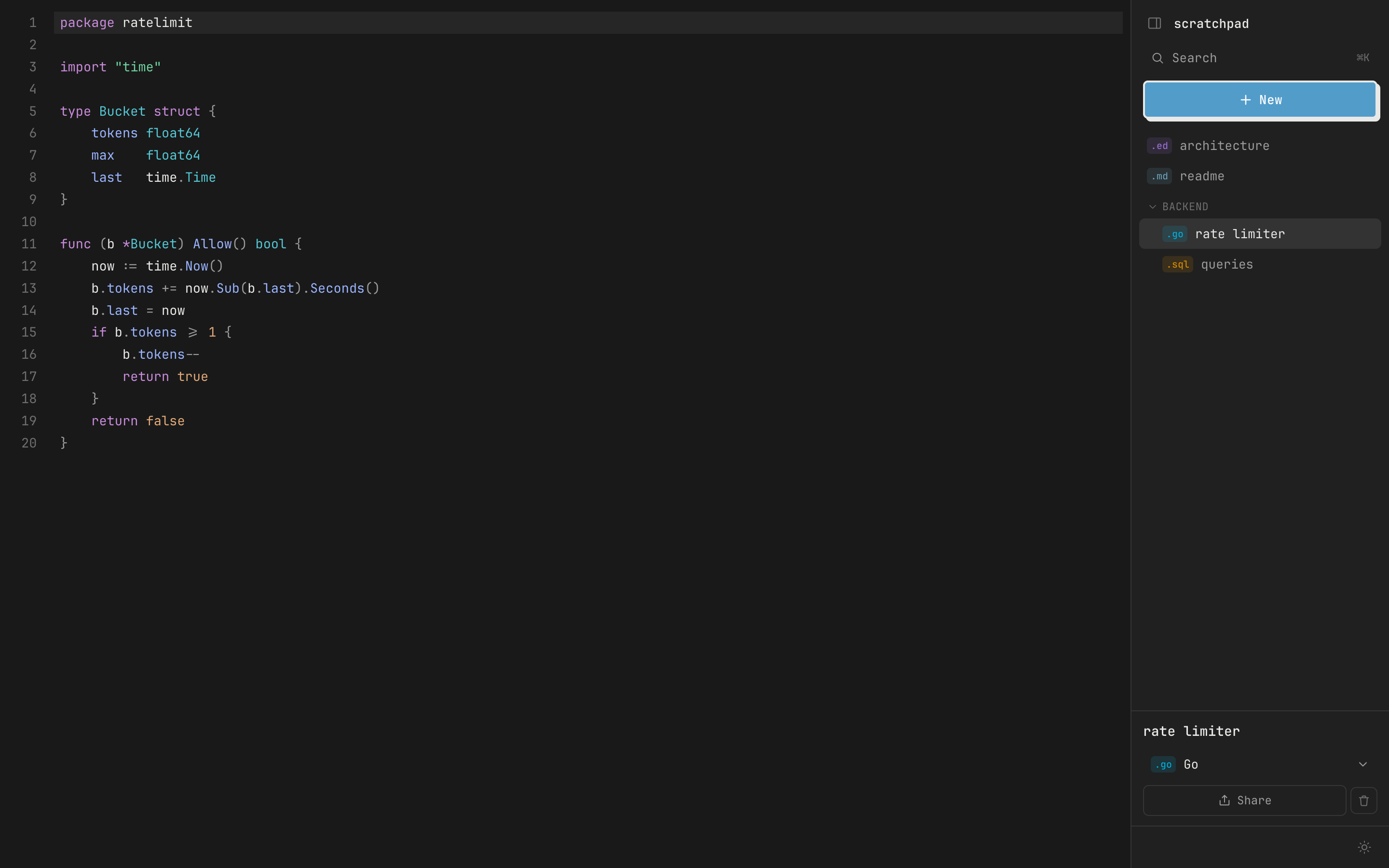Click the 'import "time"' line
Image resolution: width=1389 pixels, height=868 pixels.
tap(111, 67)
